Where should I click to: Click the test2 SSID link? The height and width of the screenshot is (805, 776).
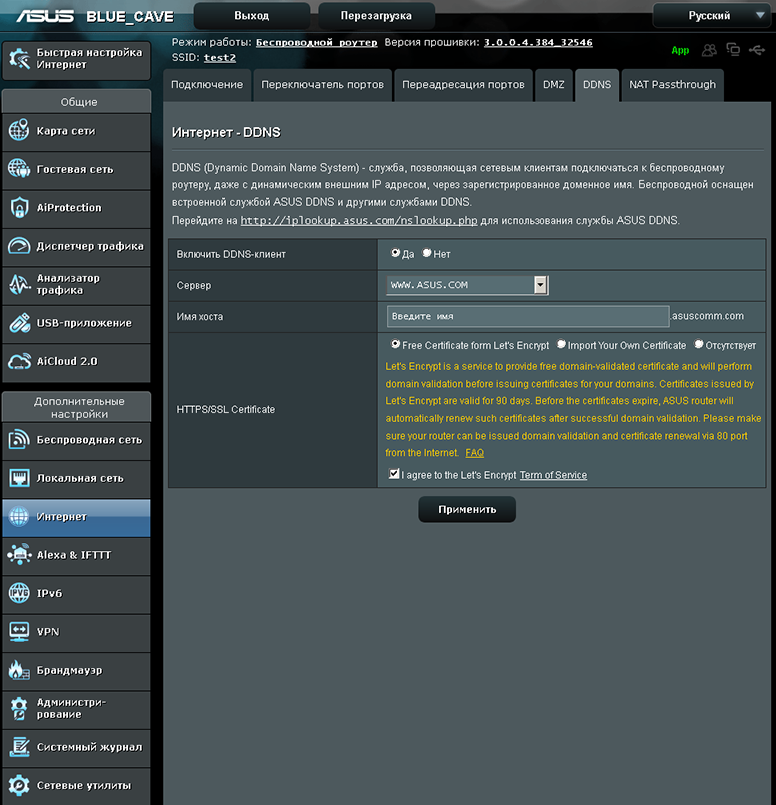click(220, 58)
